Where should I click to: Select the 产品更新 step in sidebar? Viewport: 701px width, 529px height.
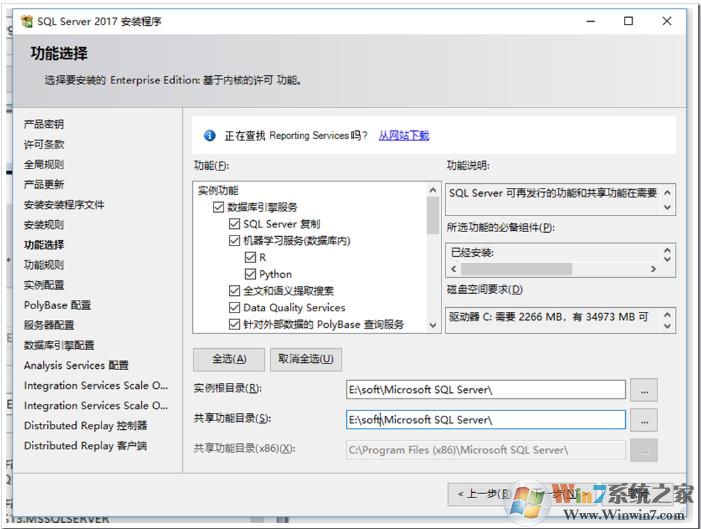[x=44, y=185]
